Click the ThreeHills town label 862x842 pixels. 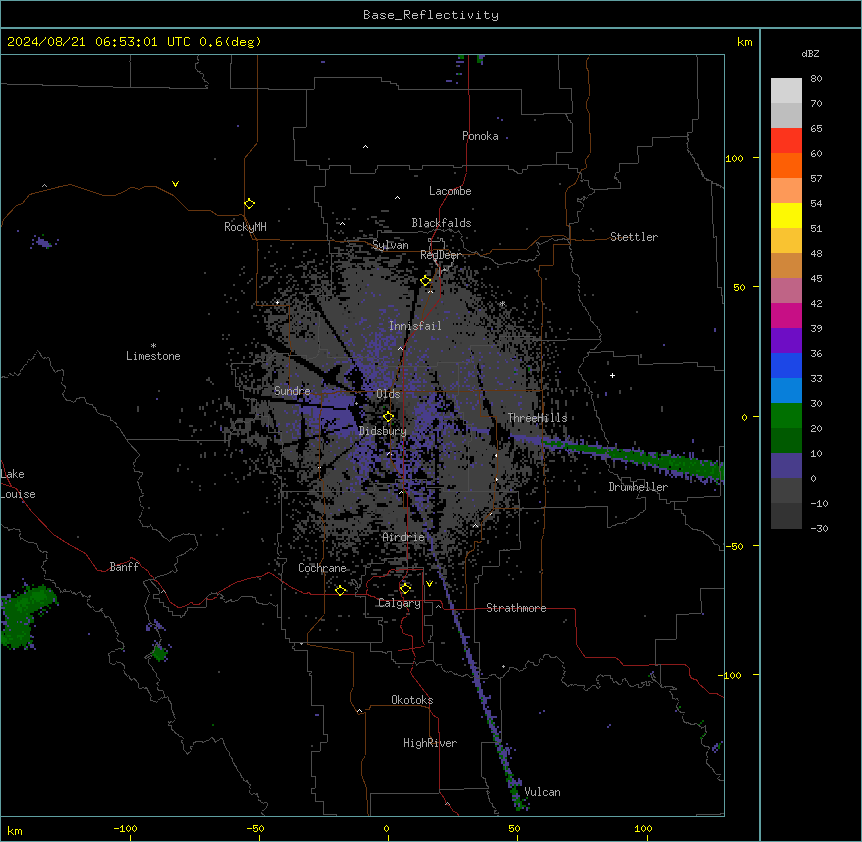point(537,418)
